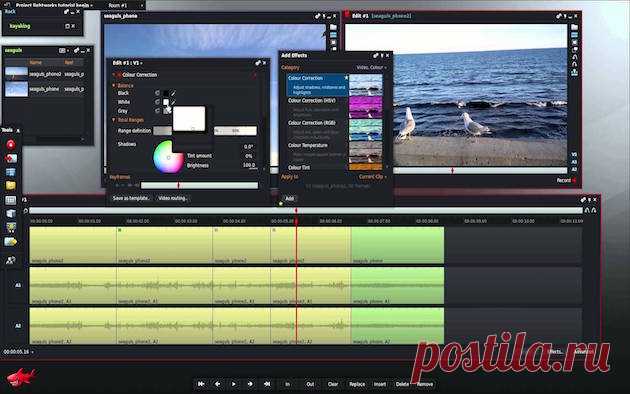
Task: Switch to the Room #1 tab
Action: point(118,5)
